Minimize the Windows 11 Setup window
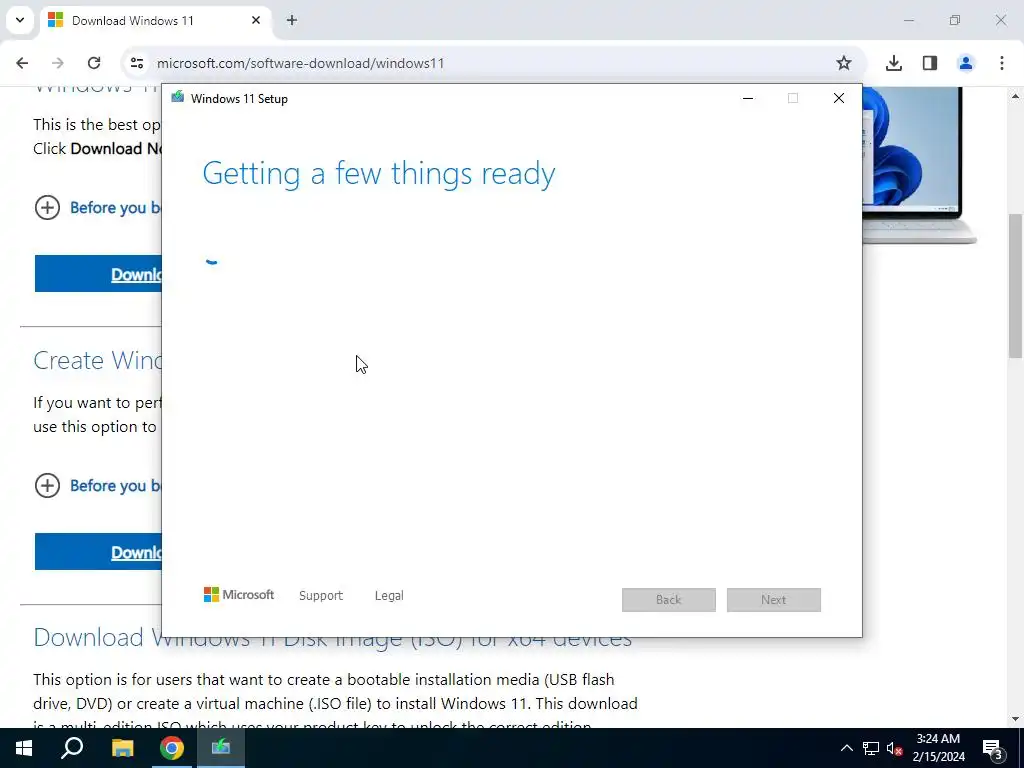 pyautogui.click(x=748, y=98)
